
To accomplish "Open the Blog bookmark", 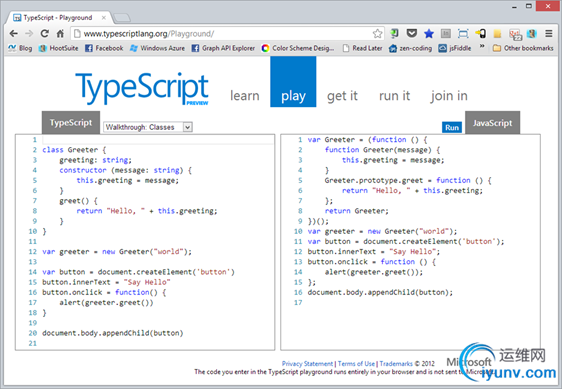I will (x=20, y=48).
